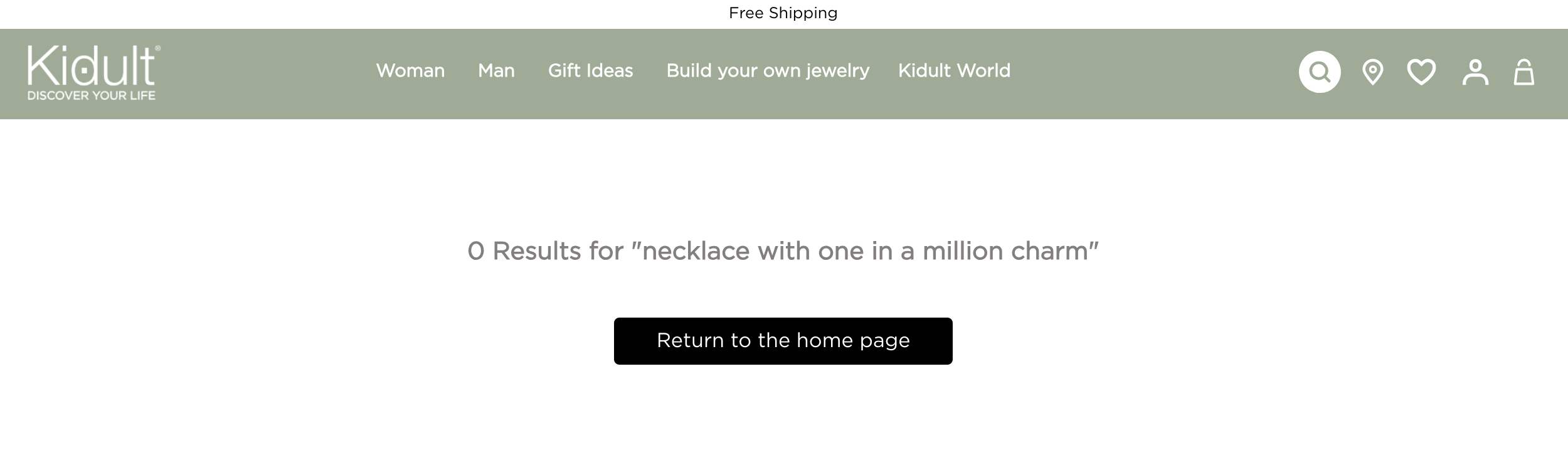Open the wishlist heart icon

pyautogui.click(x=1421, y=72)
